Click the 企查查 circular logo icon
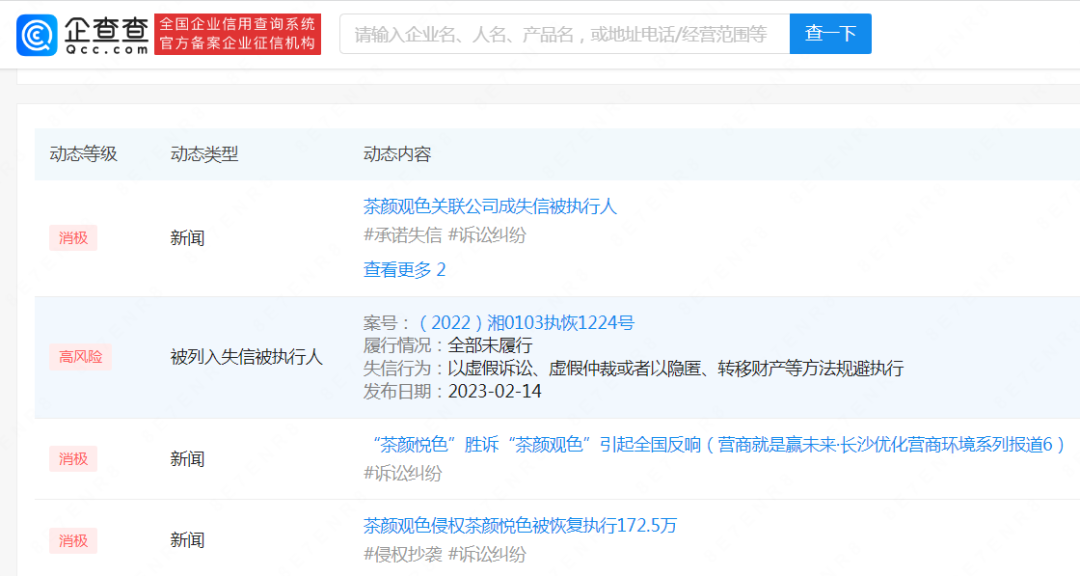This screenshot has height=576, width=1080. [x=37, y=32]
